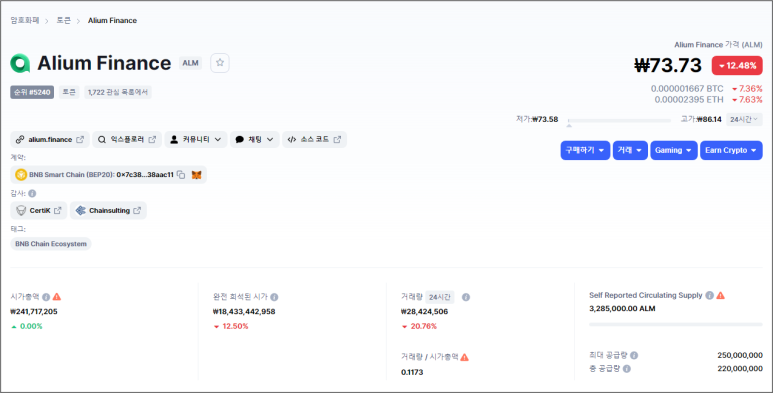This screenshot has height=393, width=773.
Task: Open the 거래 trade dropdown
Action: pos(630,150)
